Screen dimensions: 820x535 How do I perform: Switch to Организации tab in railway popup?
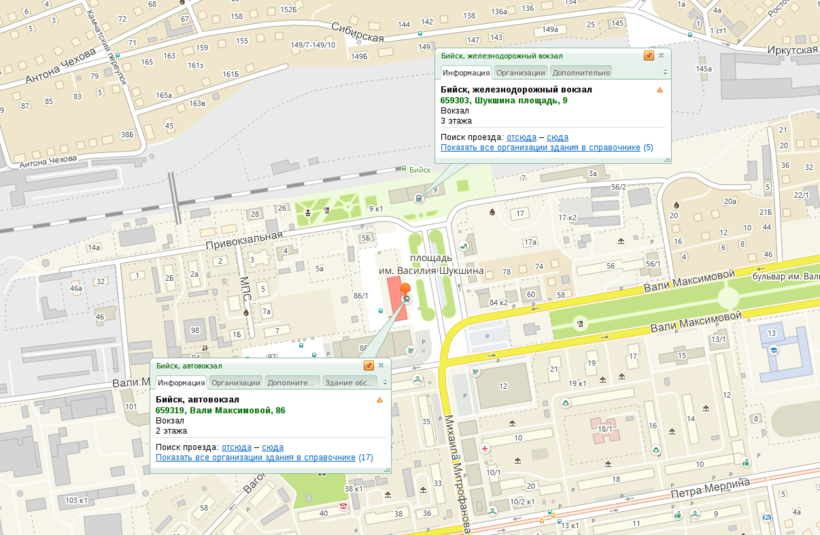[x=520, y=73]
